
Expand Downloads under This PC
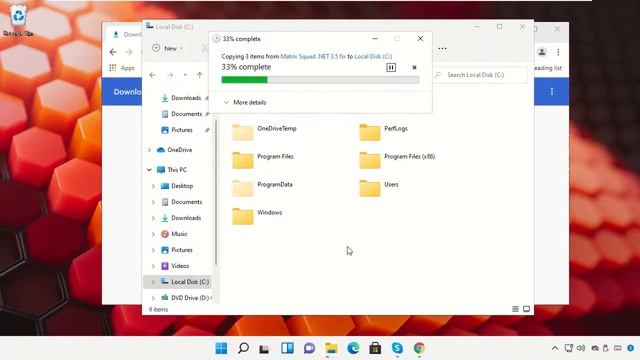(153, 218)
